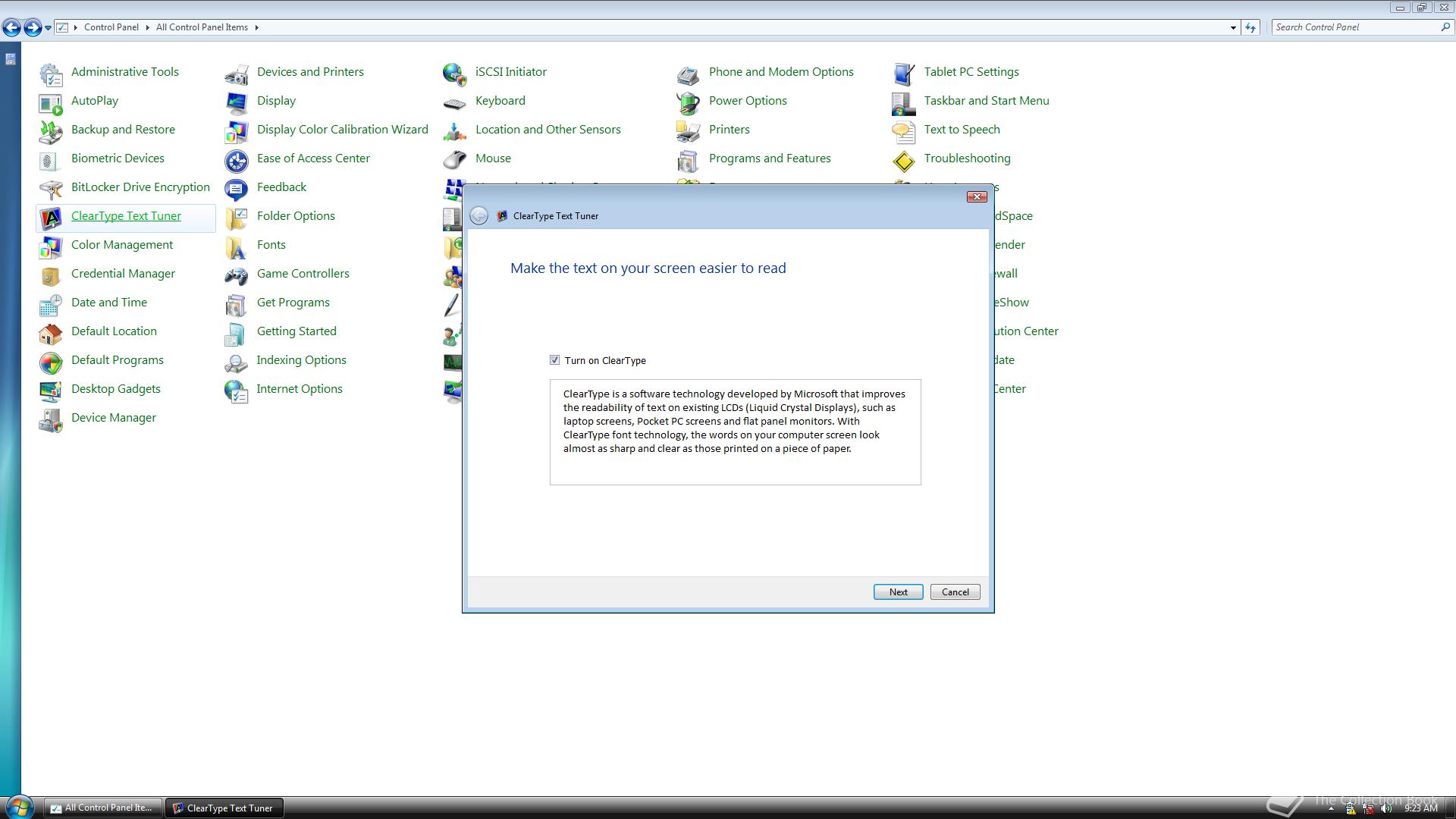Open the Feedback icon
The width and height of the screenshot is (1456, 819).
(x=236, y=190)
